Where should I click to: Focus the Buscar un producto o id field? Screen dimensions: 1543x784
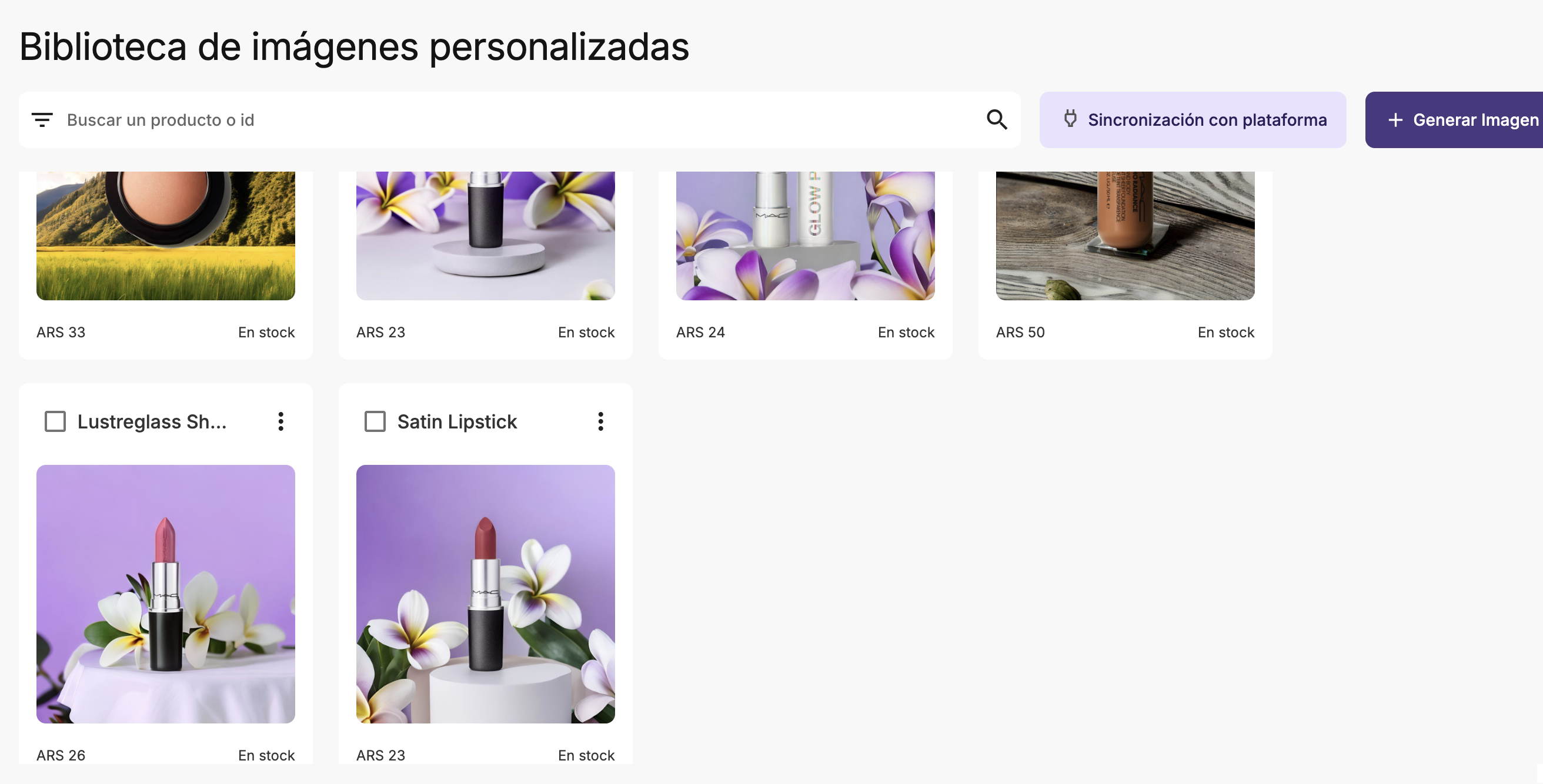tap(521, 120)
